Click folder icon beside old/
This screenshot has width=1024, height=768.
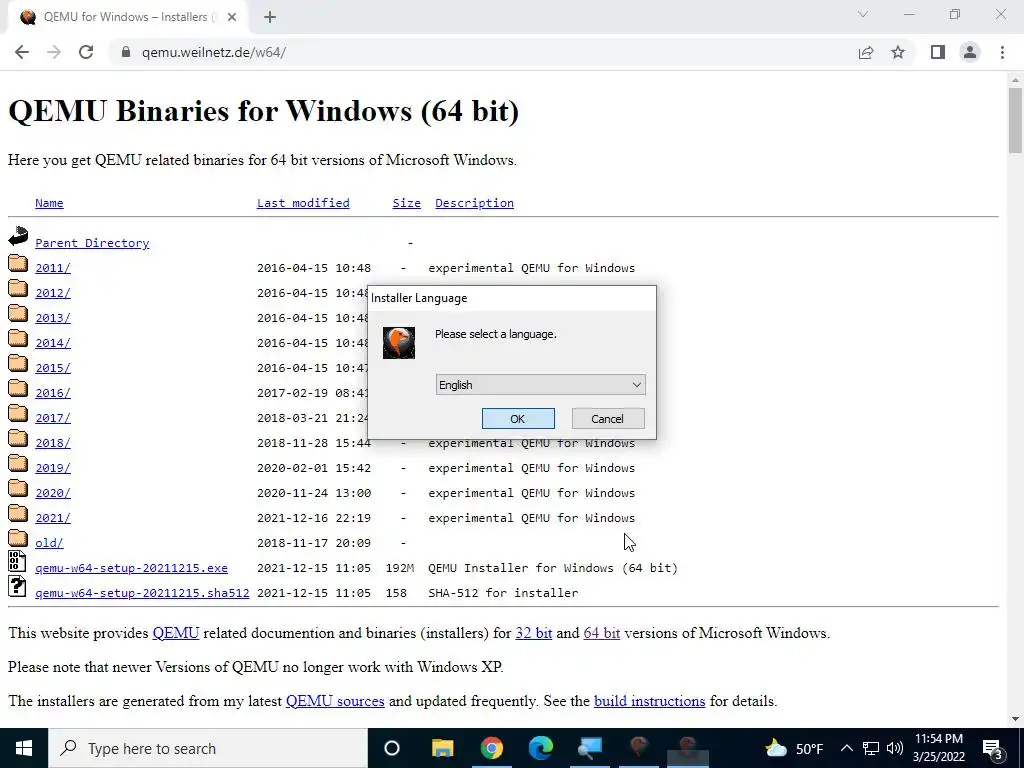[x=18, y=538]
